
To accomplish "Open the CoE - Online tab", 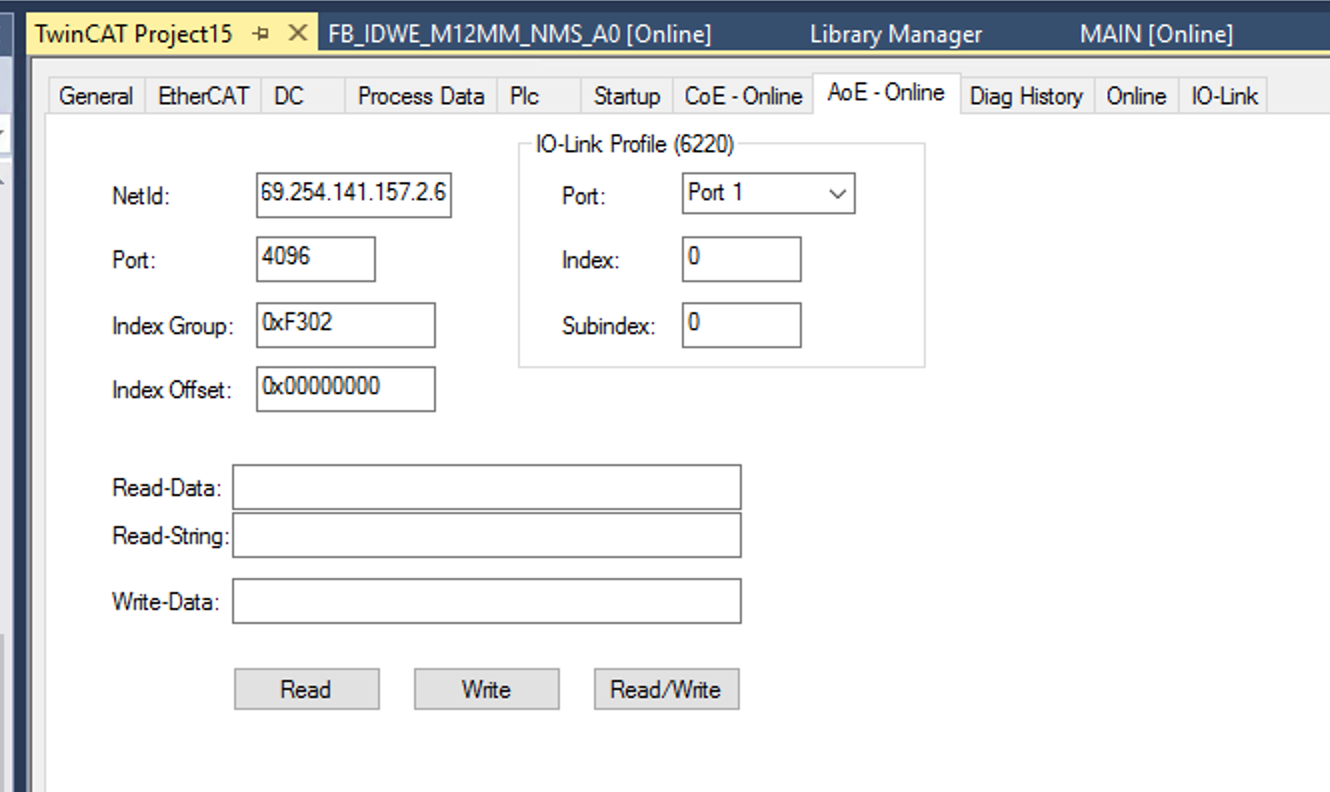I will click(743, 96).
